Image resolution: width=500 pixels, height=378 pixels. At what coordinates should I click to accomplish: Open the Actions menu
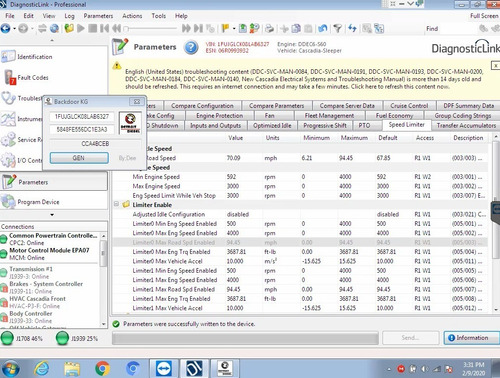pos(132,16)
